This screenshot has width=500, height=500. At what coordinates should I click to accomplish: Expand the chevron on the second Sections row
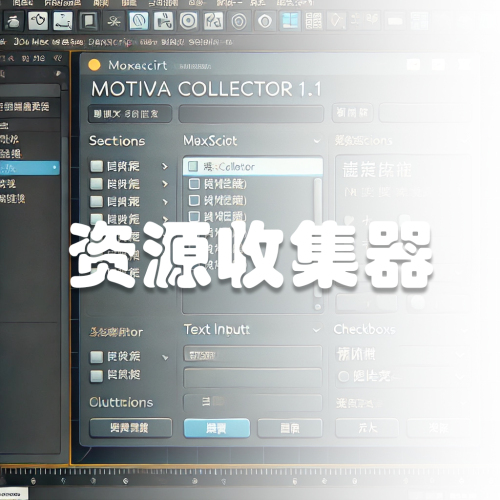point(165,184)
